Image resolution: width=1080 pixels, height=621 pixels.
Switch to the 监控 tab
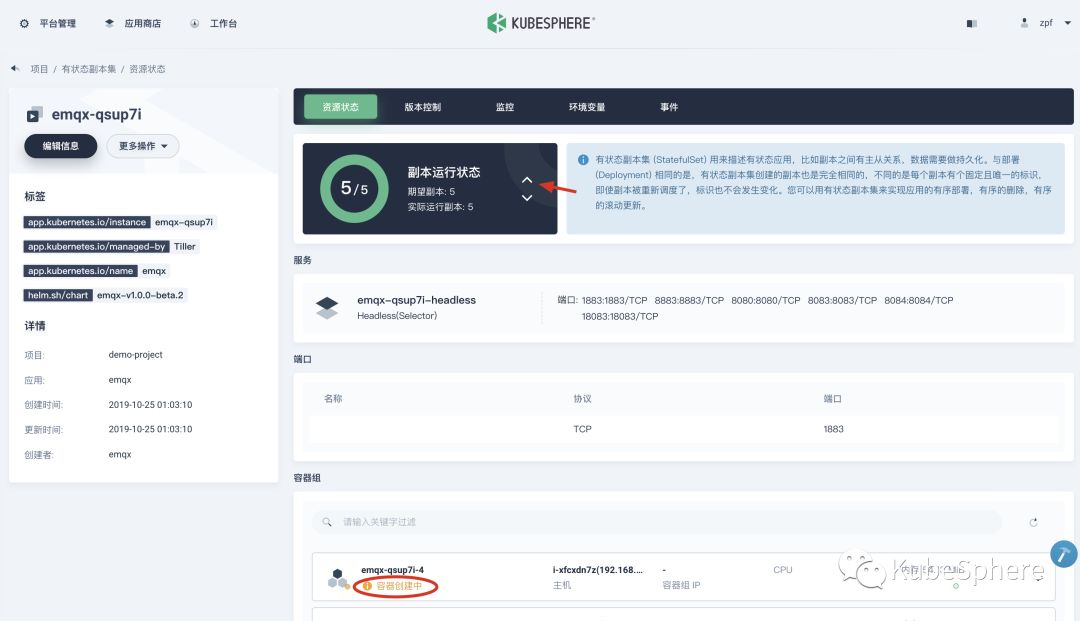[505, 107]
